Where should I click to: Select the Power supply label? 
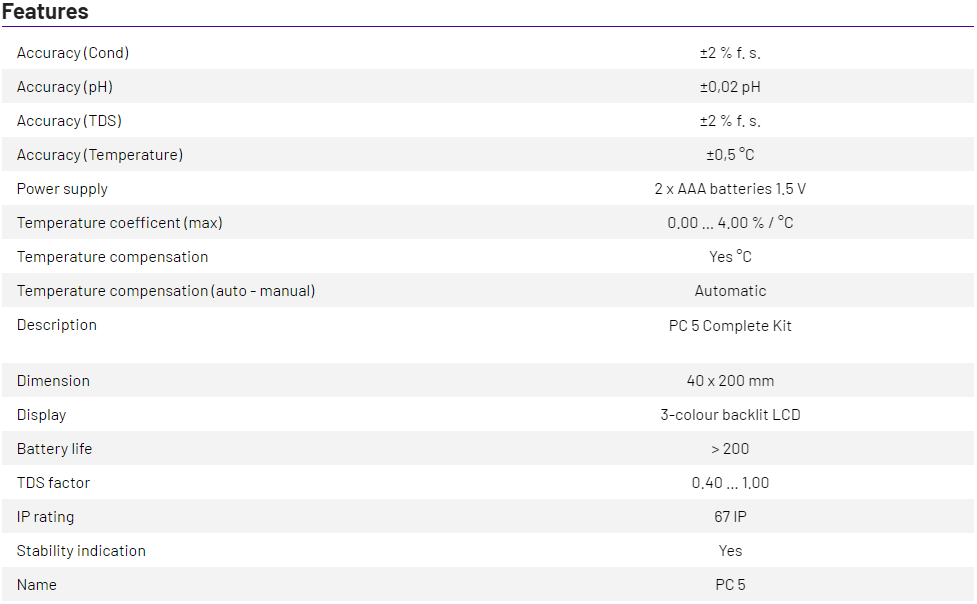pyautogui.click(x=62, y=189)
